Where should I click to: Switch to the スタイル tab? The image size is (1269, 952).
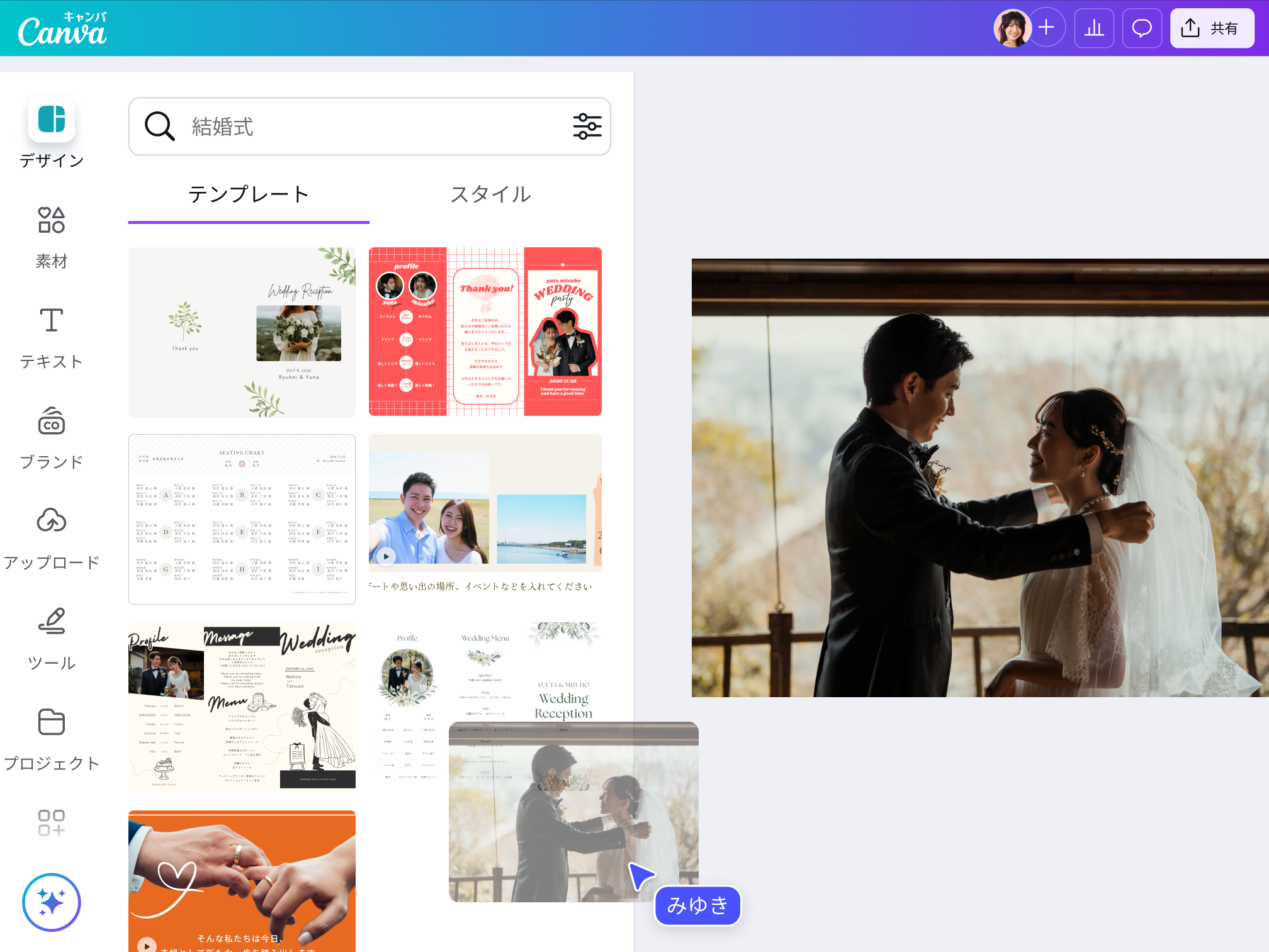490,194
